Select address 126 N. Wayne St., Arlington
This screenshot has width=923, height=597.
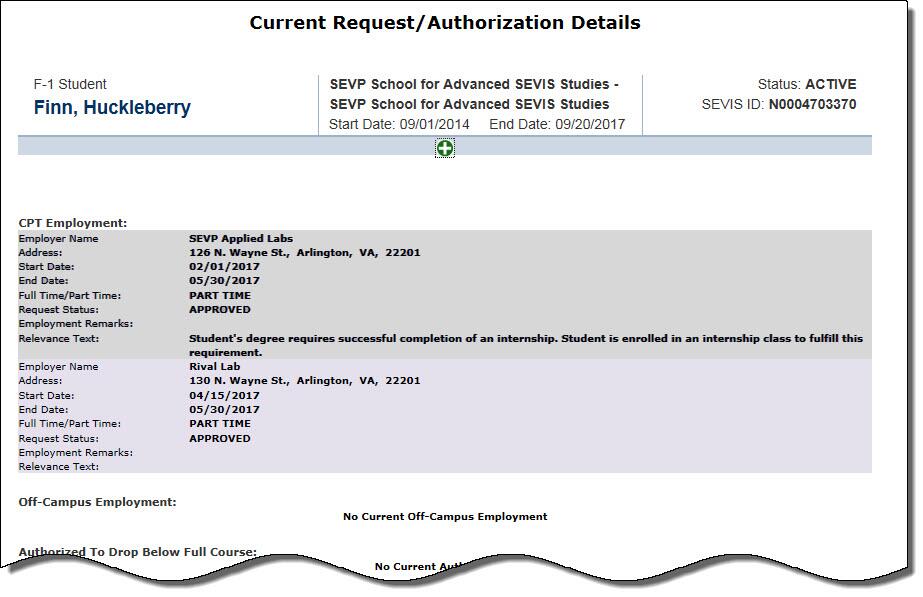(x=304, y=253)
